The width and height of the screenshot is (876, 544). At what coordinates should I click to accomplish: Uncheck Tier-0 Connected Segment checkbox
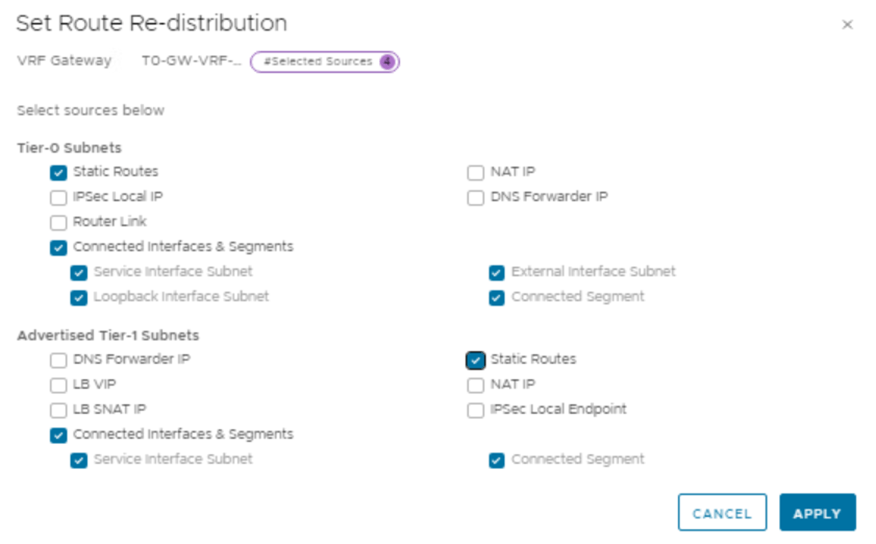(x=497, y=297)
